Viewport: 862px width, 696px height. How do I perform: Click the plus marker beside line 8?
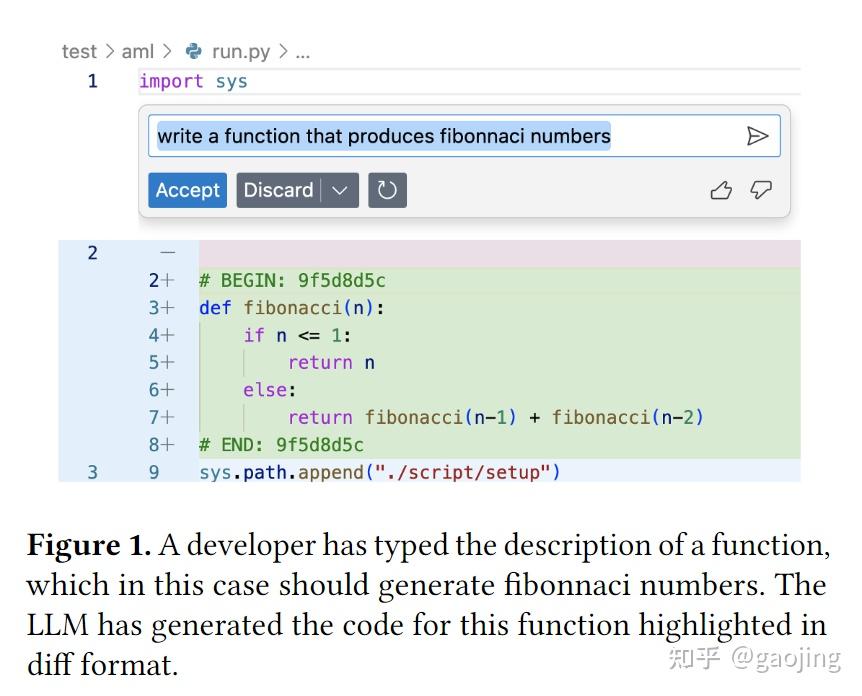coord(171,444)
